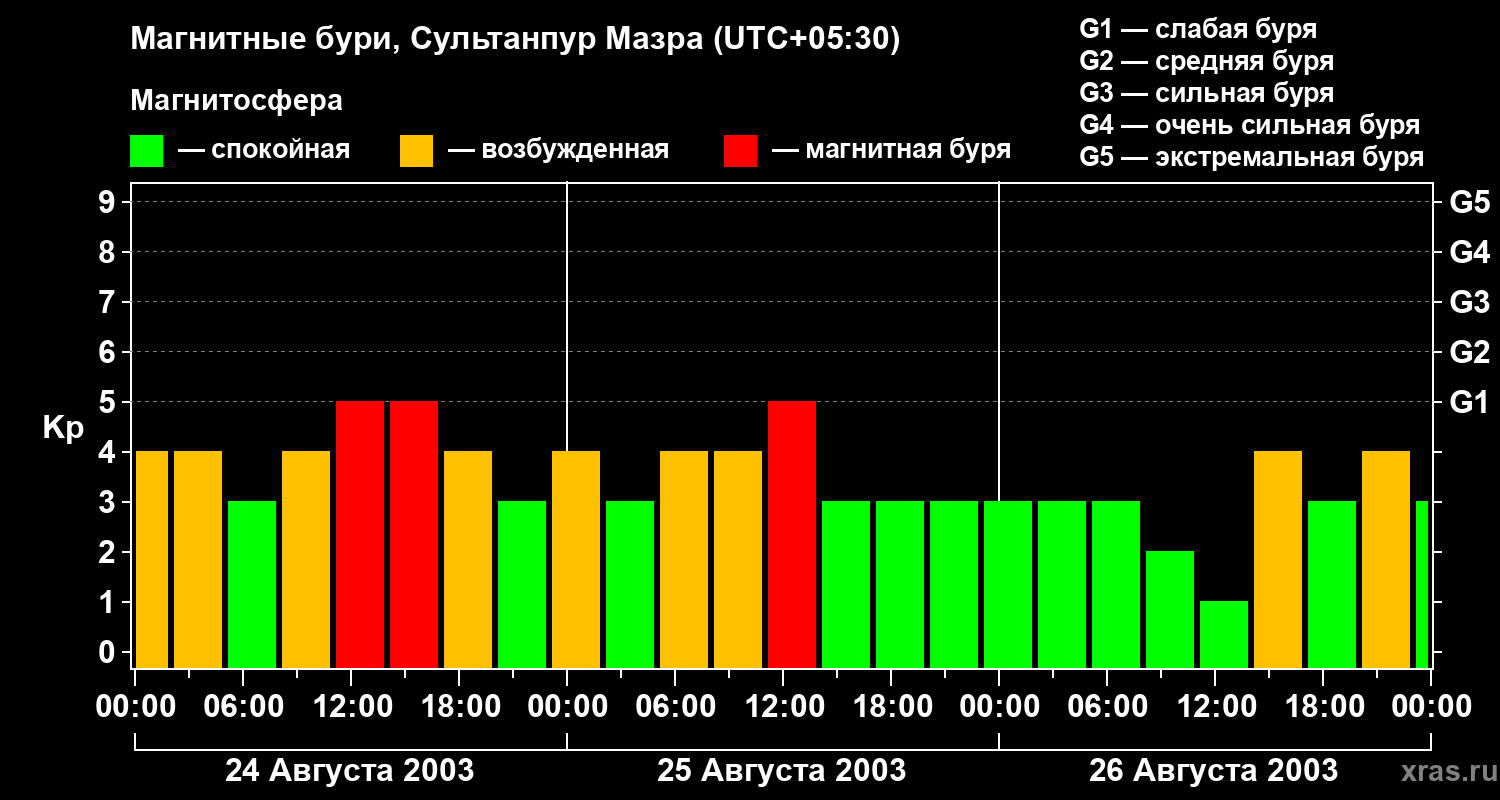Click the green bar straddling the 25/26 August midnight line
Image resolution: width=1500 pixels, height=800 pixels.
coord(1008,584)
